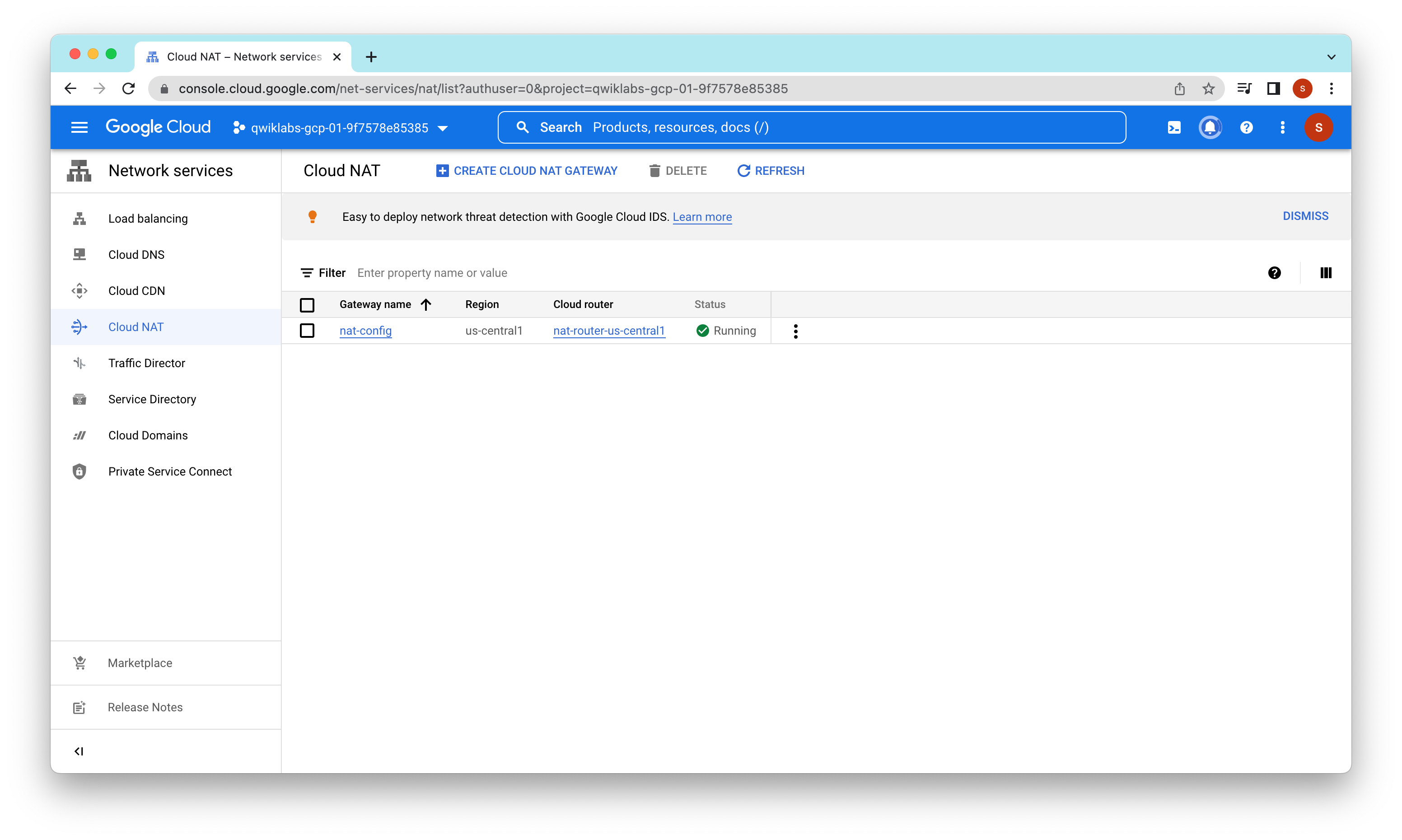Viewport: 1402px width, 840px height.
Task: Click the Cloud DNS sidebar icon
Action: pos(80,254)
